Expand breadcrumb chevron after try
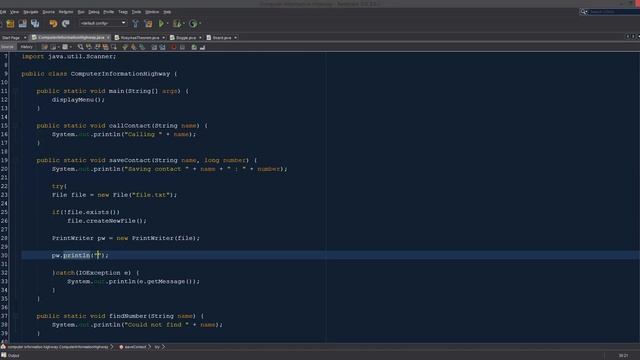 pyautogui.click(x=163, y=347)
